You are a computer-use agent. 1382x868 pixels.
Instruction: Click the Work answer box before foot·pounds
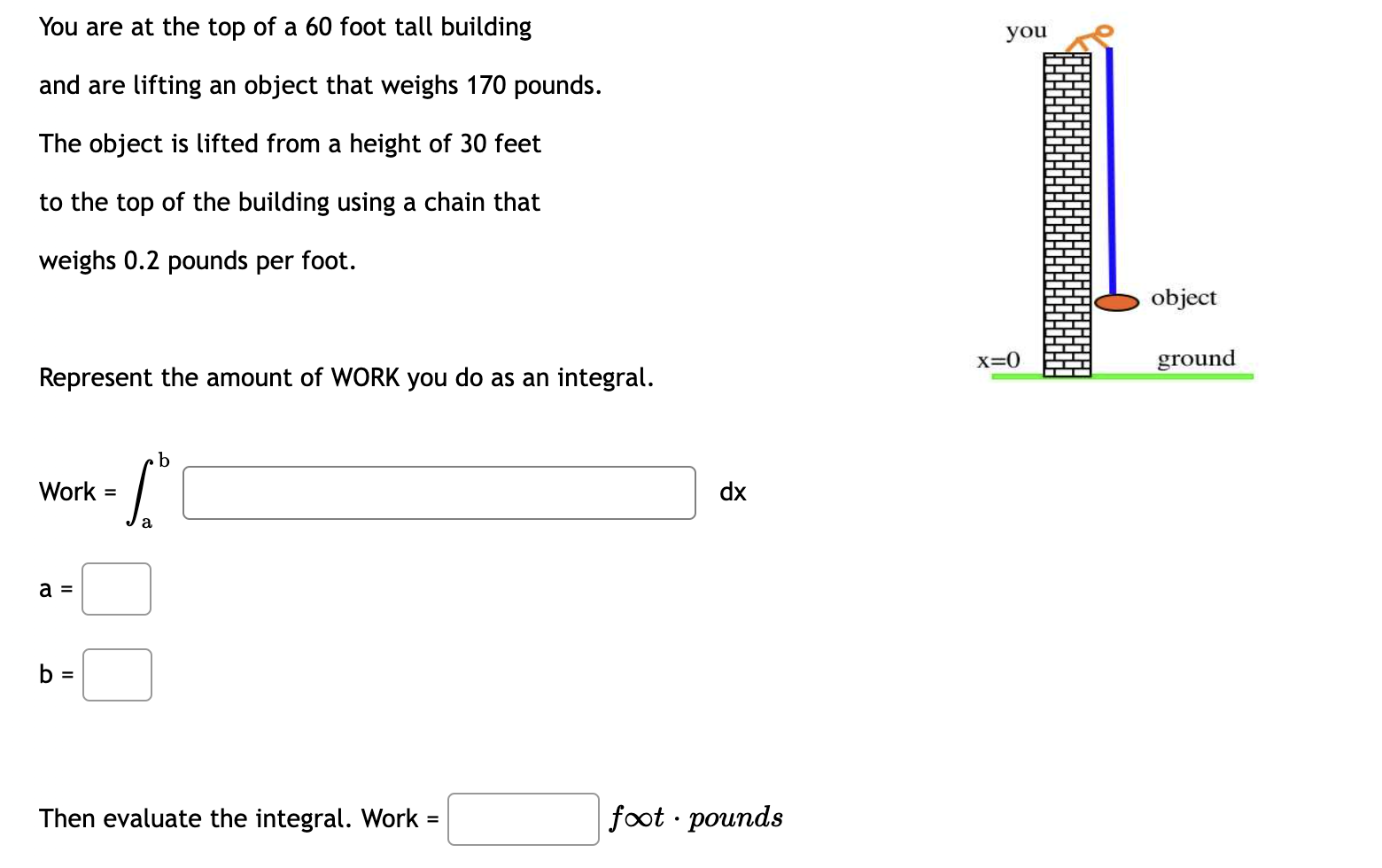(x=523, y=819)
